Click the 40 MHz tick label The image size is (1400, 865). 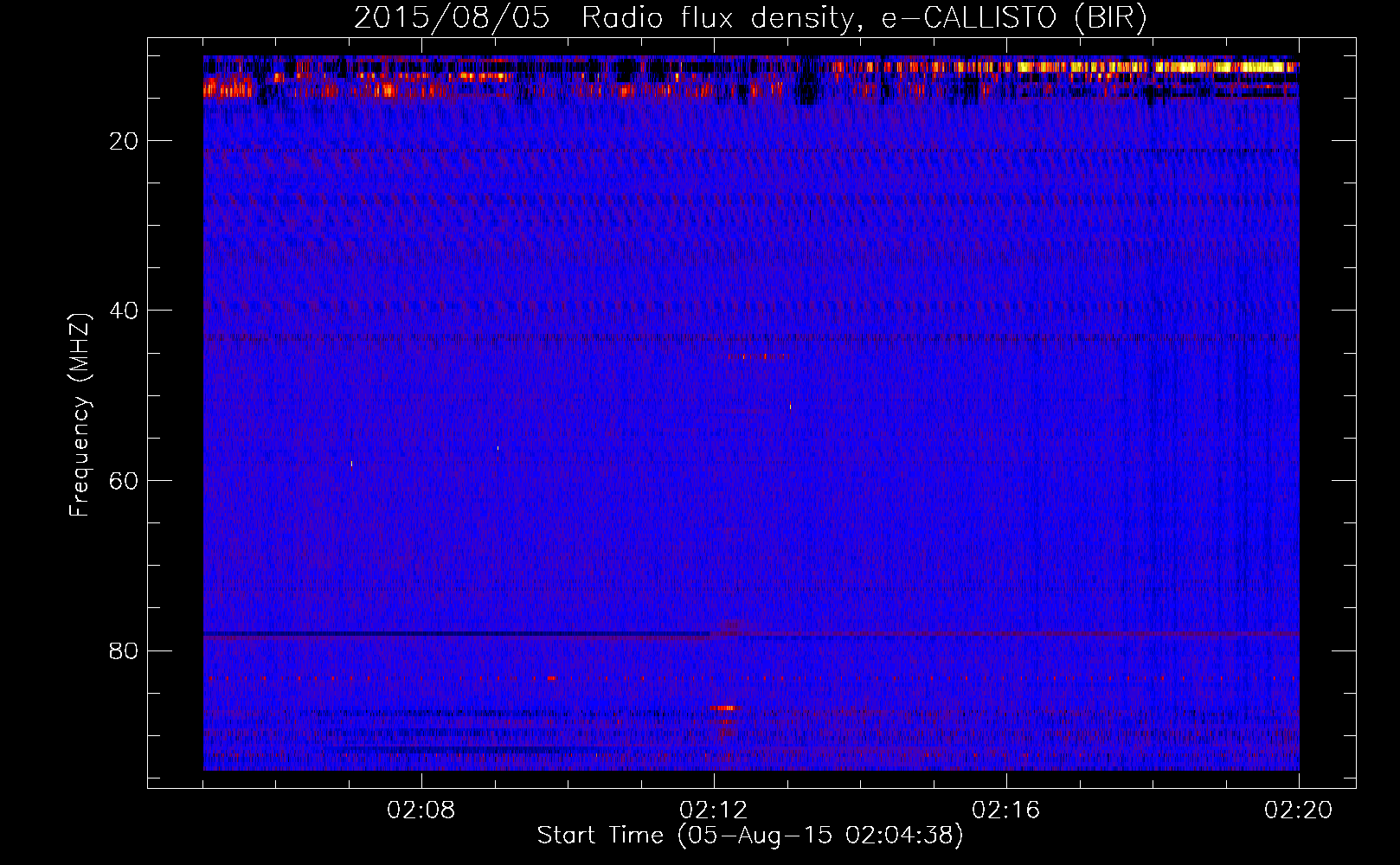[124, 311]
